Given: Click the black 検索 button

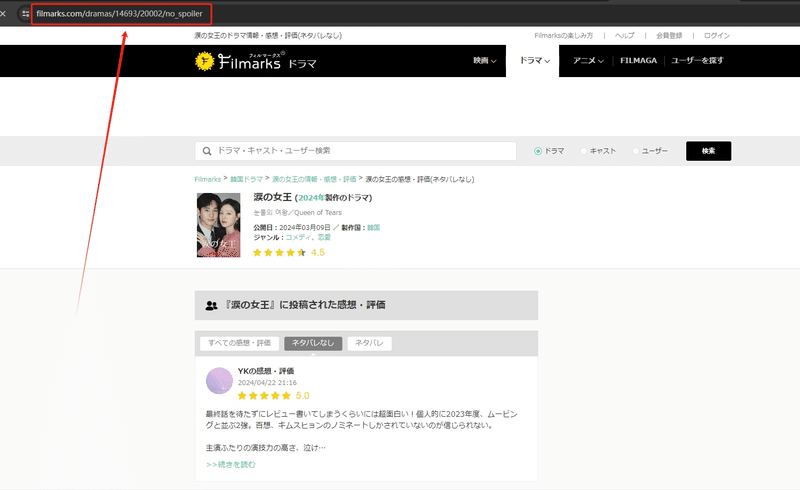Looking at the screenshot, I should 708,151.
